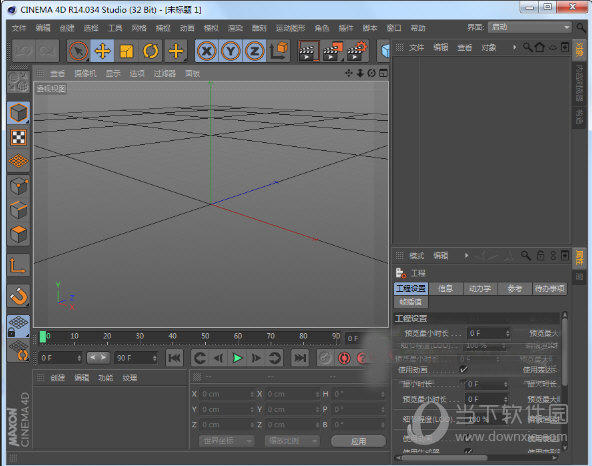The image size is (592, 466).
Task: Click viewport orbit camera icon
Action: [372, 73]
